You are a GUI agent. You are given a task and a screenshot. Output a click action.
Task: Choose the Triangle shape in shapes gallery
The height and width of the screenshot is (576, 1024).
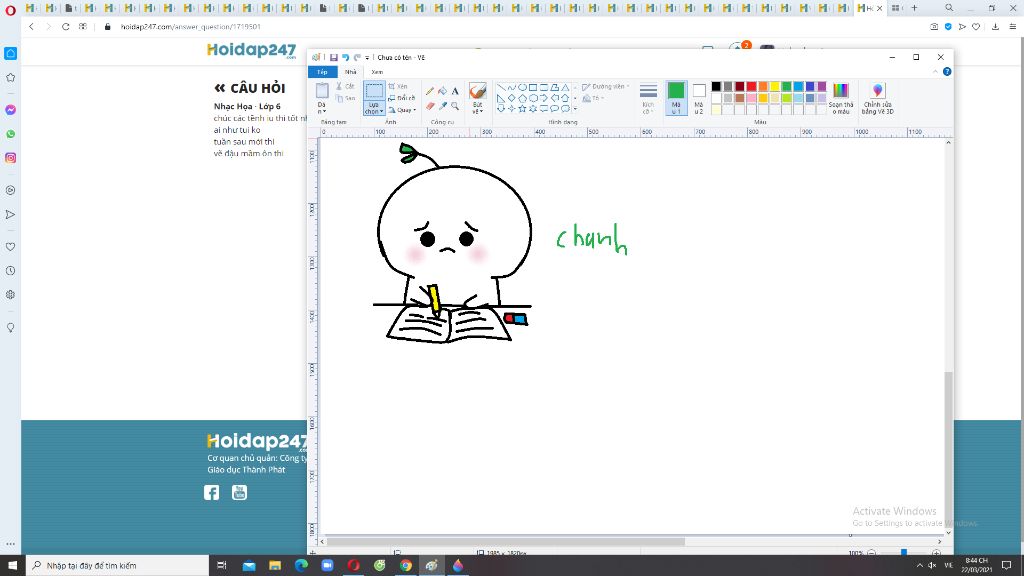tap(566, 87)
